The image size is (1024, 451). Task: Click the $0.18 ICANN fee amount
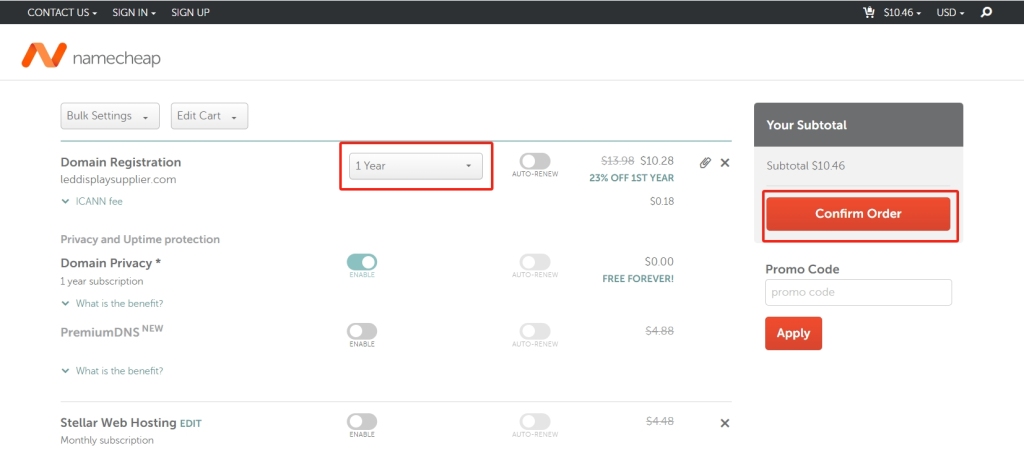[x=662, y=202]
